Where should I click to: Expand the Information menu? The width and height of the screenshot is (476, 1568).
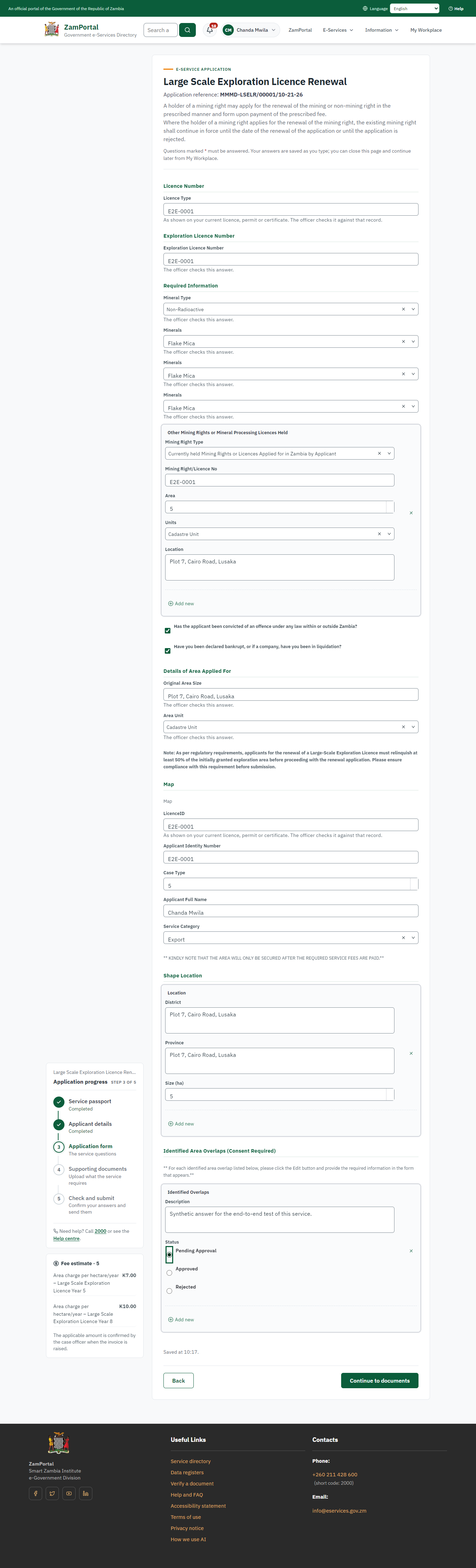tap(382, 30)
